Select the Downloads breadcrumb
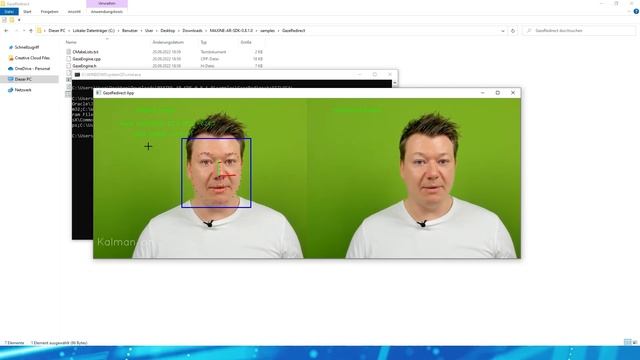The width and height of the screenshot is (640, 360). click(x=192, y=31)
